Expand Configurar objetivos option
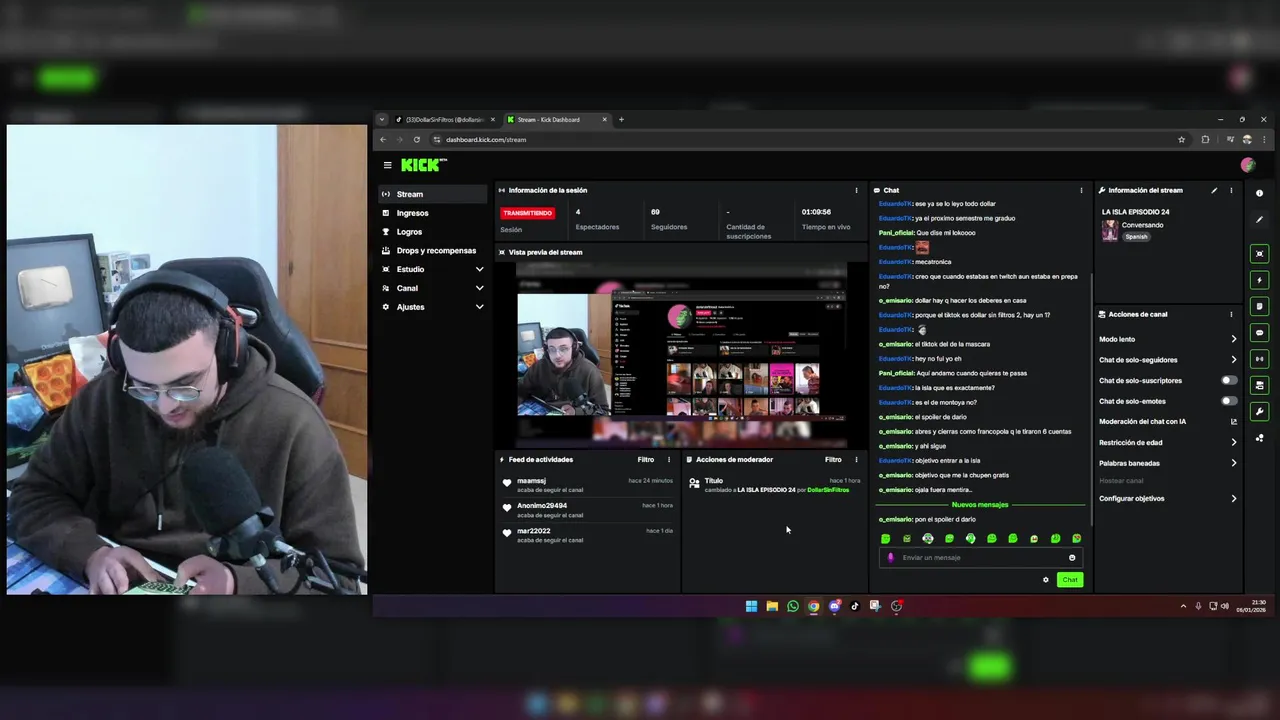 (1168, 498)
